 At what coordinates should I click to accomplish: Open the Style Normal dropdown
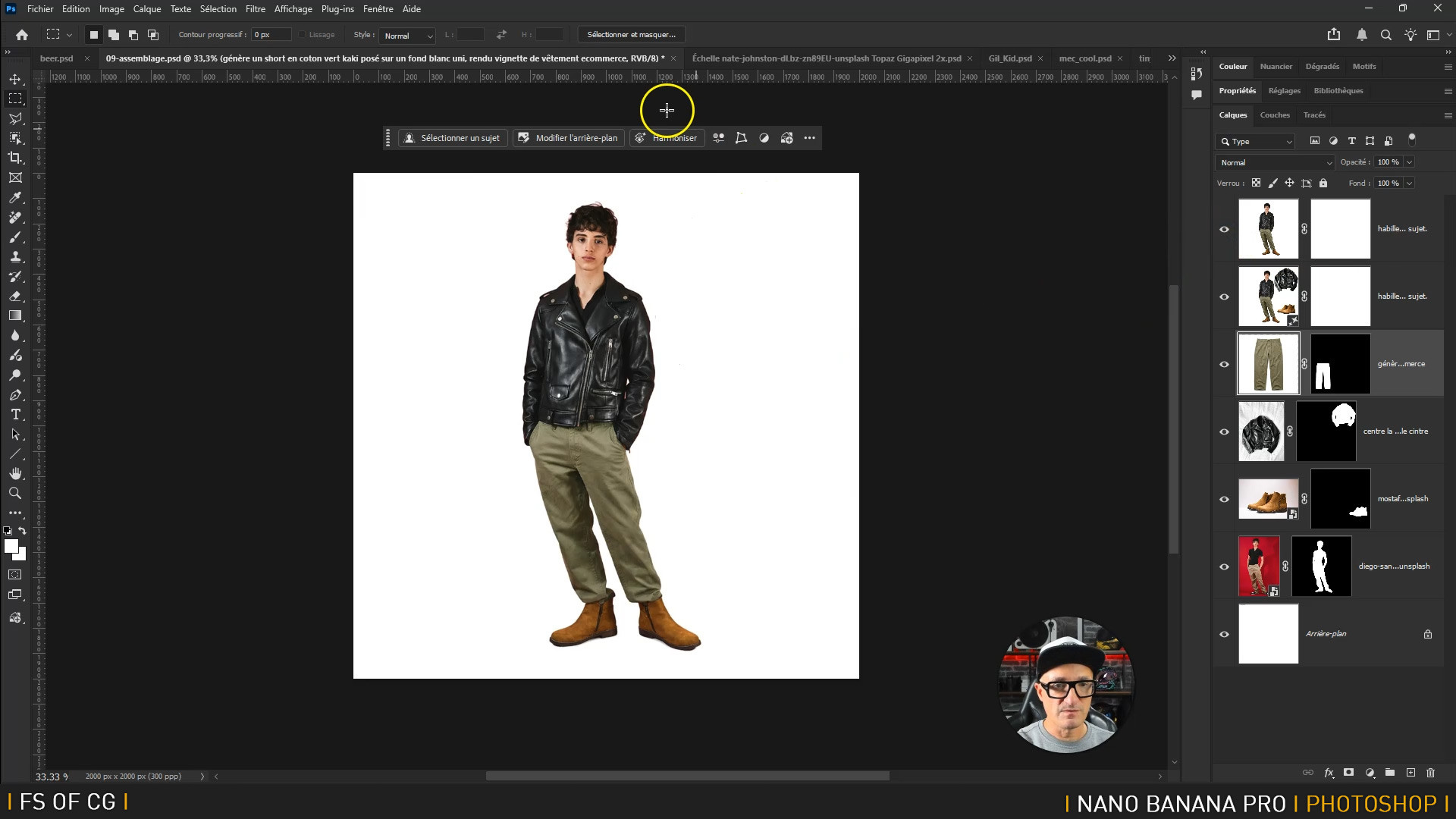click(x=407, y=36)
